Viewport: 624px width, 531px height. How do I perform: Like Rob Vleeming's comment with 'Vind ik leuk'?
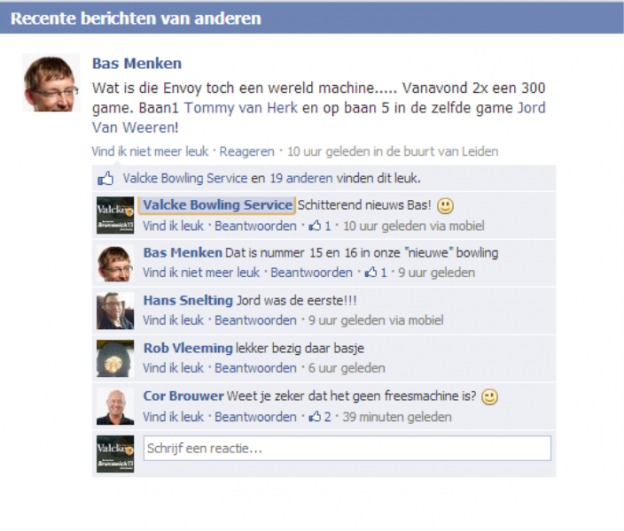[x=173, y=368]
